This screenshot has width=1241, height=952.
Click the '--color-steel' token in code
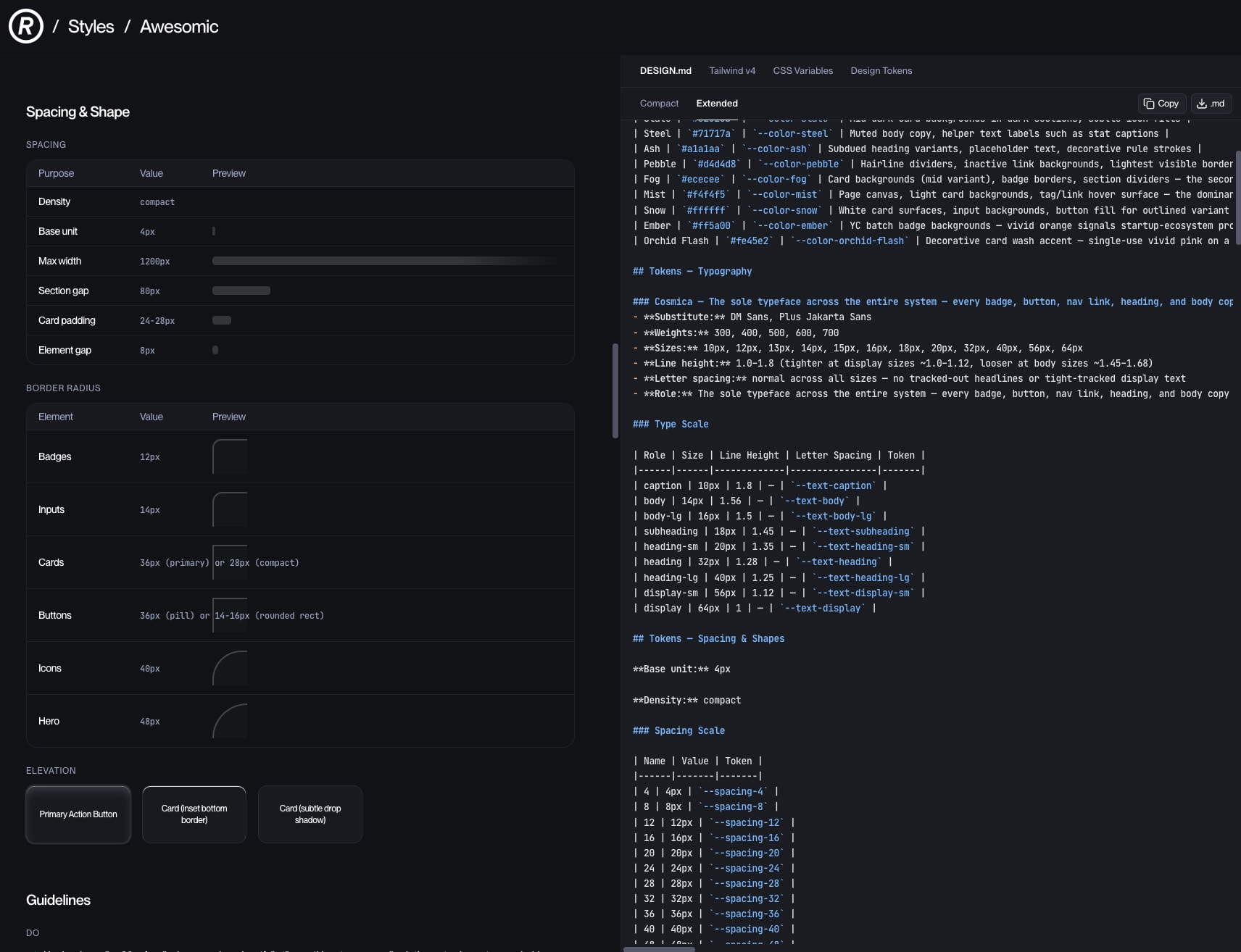[x=793, y=134]
